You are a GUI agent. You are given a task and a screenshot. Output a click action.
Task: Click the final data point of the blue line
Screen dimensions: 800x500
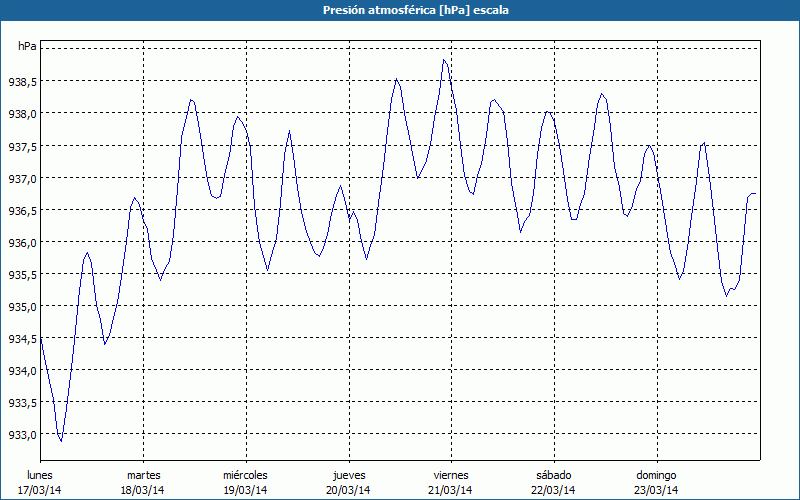coord(756,193)
